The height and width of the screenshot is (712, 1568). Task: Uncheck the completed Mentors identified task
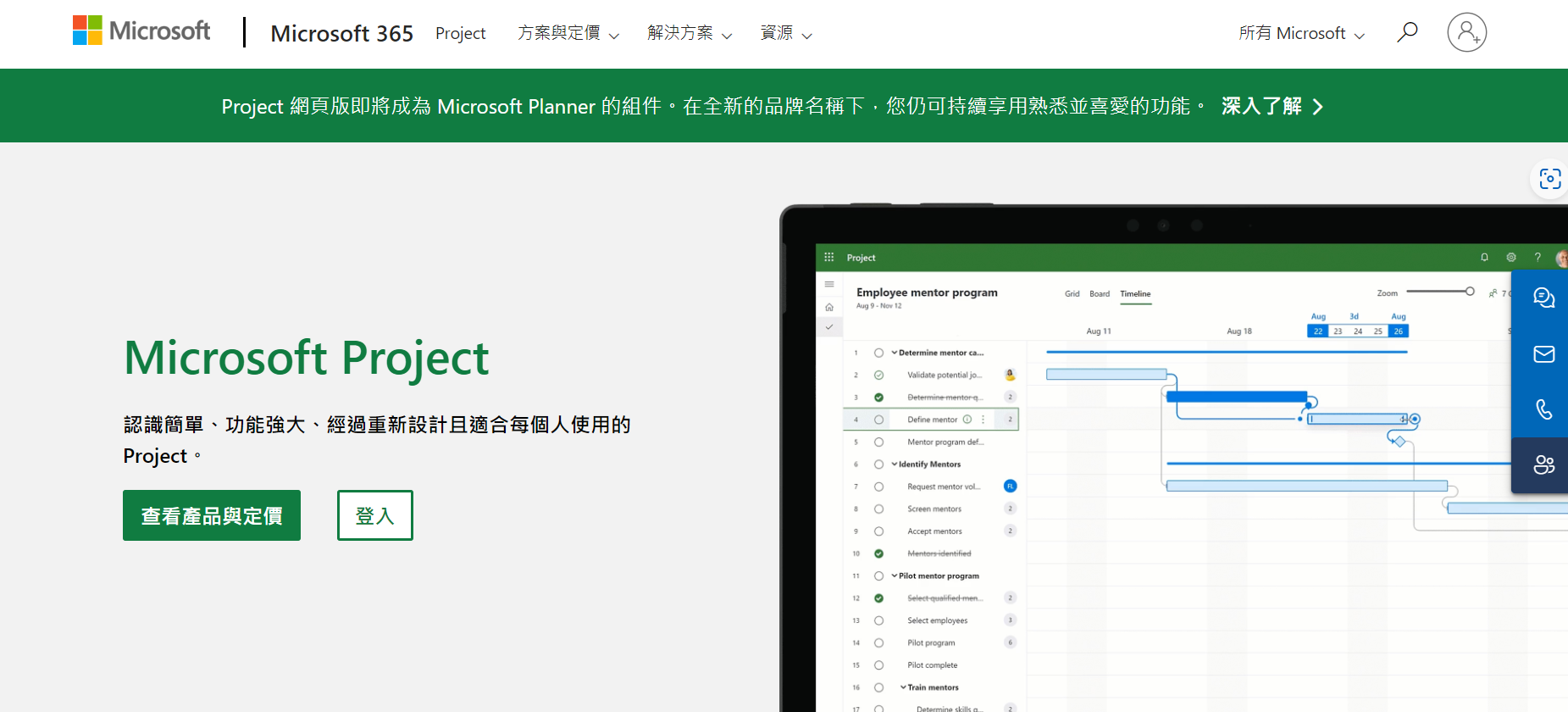pyautogui.click(x=878, y=553)
